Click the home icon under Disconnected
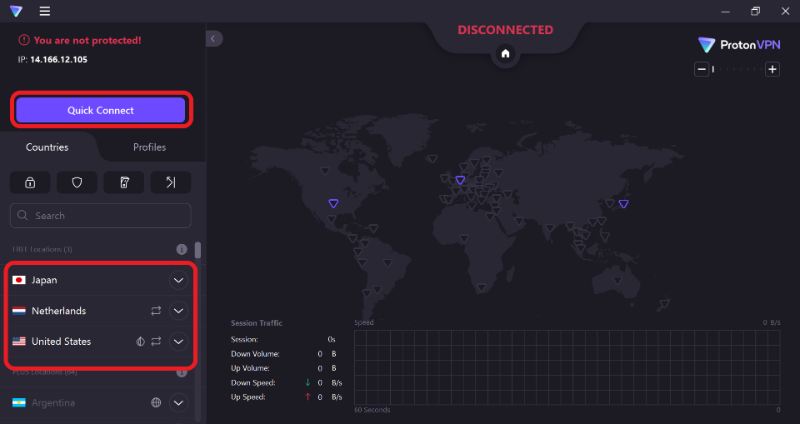This screenshot has height=424, width=800. click(505, 54)
